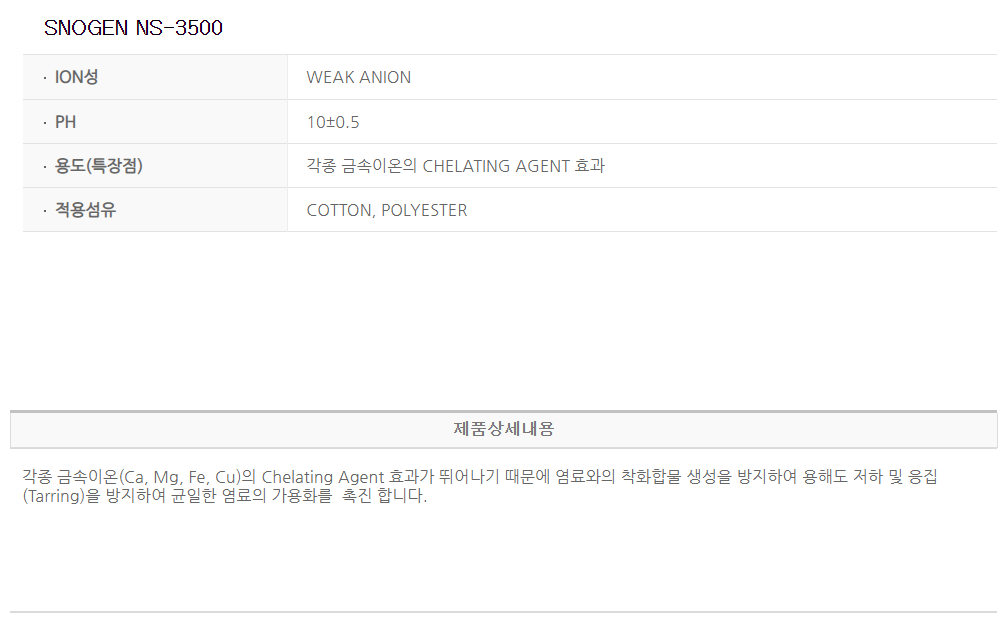This screenshot has height=627, width=1008.
Task: Click the words 촉진 합니다 ending the description
Action: pos(384,496)
